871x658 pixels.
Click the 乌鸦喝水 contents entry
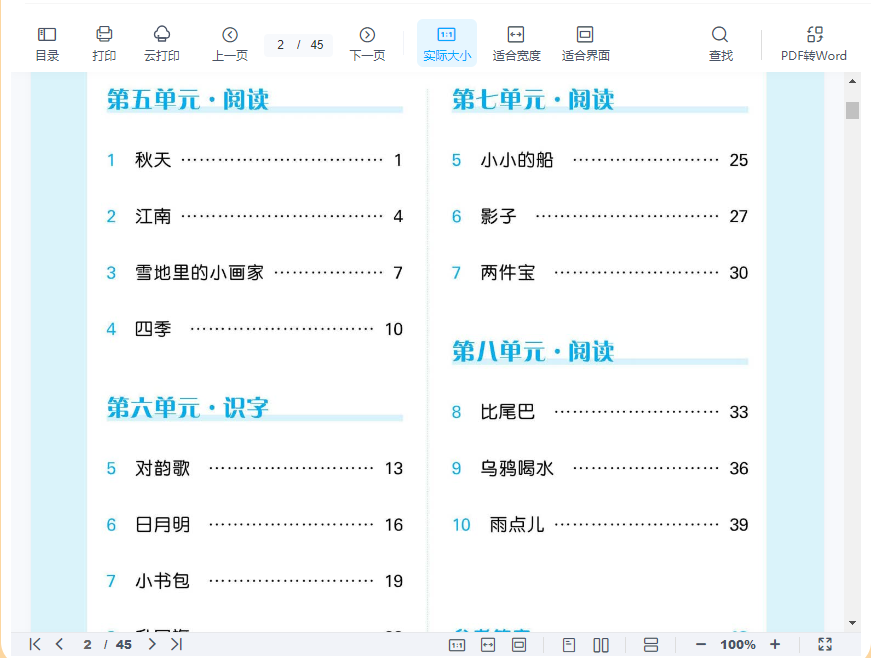coord(516,468)
